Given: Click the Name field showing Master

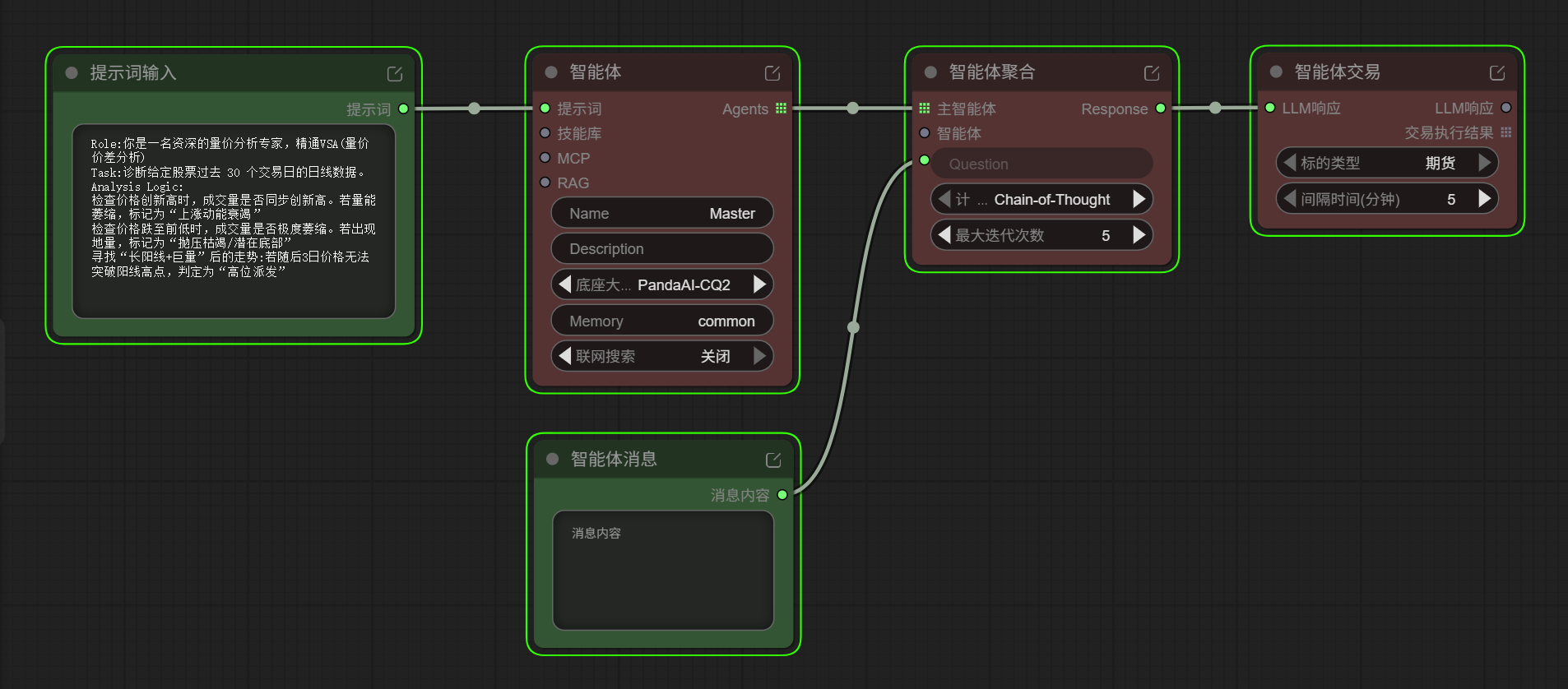Looking at the screenshot, I should 661,214.
